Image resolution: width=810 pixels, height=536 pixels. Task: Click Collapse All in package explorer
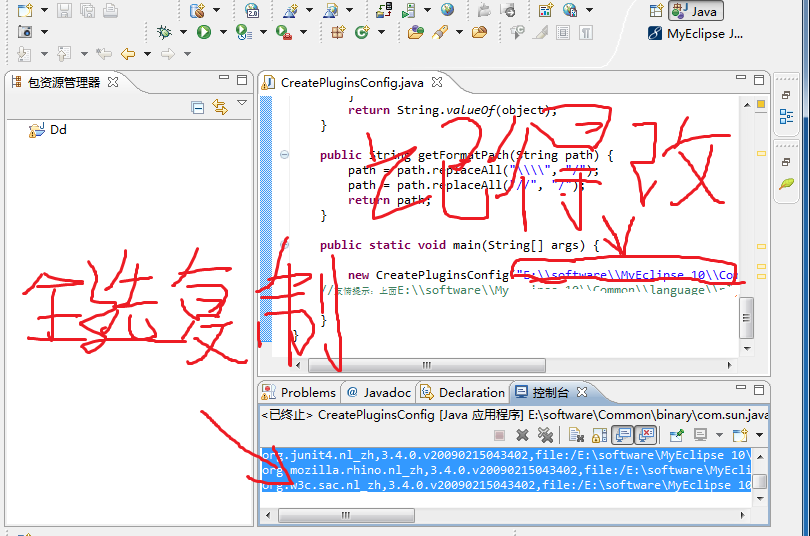(198, 107)
